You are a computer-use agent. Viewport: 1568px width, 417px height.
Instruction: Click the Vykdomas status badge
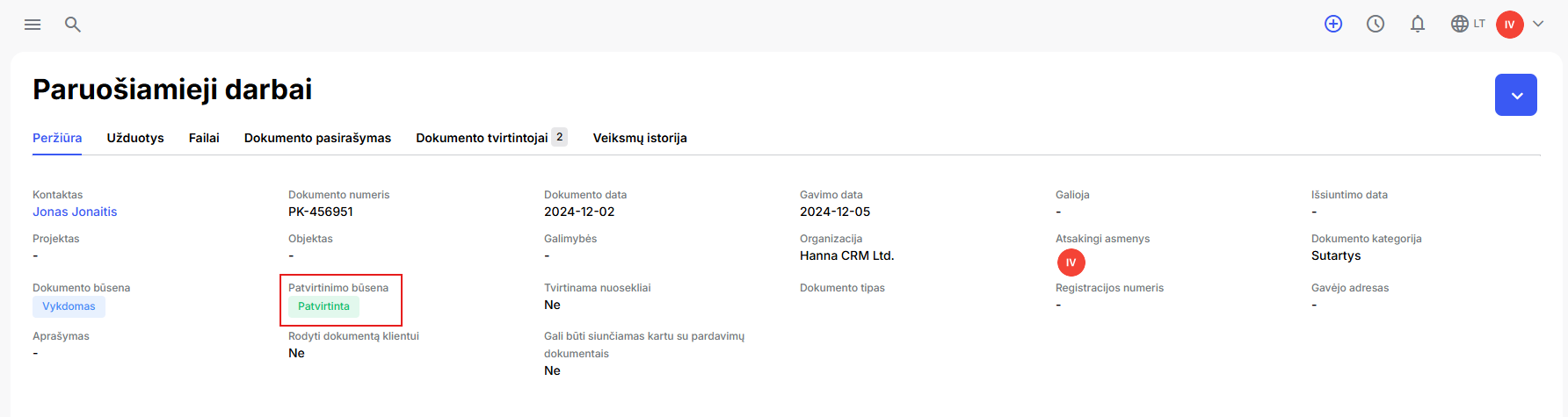[69, 306]
